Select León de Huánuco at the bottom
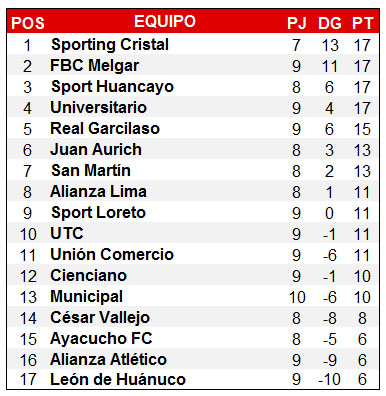 [x=118, y=379]
